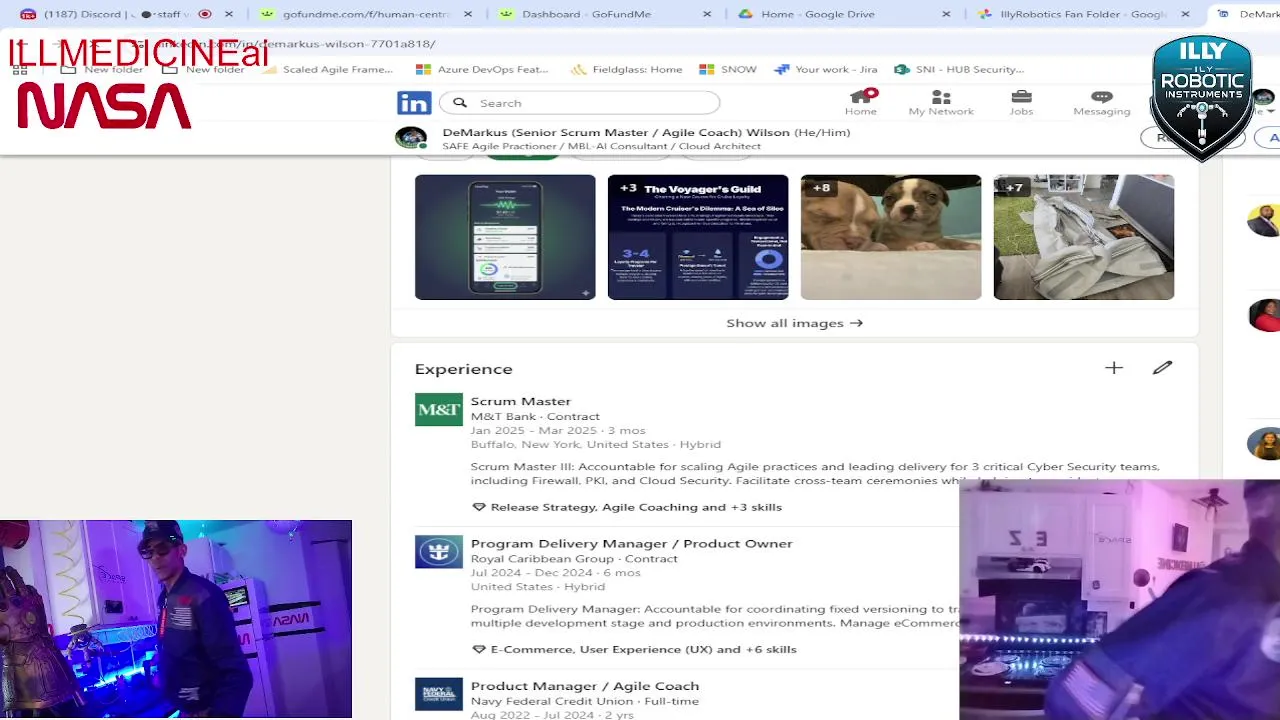
Task: Edit experience with the pencil icon
Action: click(1162, 368)
